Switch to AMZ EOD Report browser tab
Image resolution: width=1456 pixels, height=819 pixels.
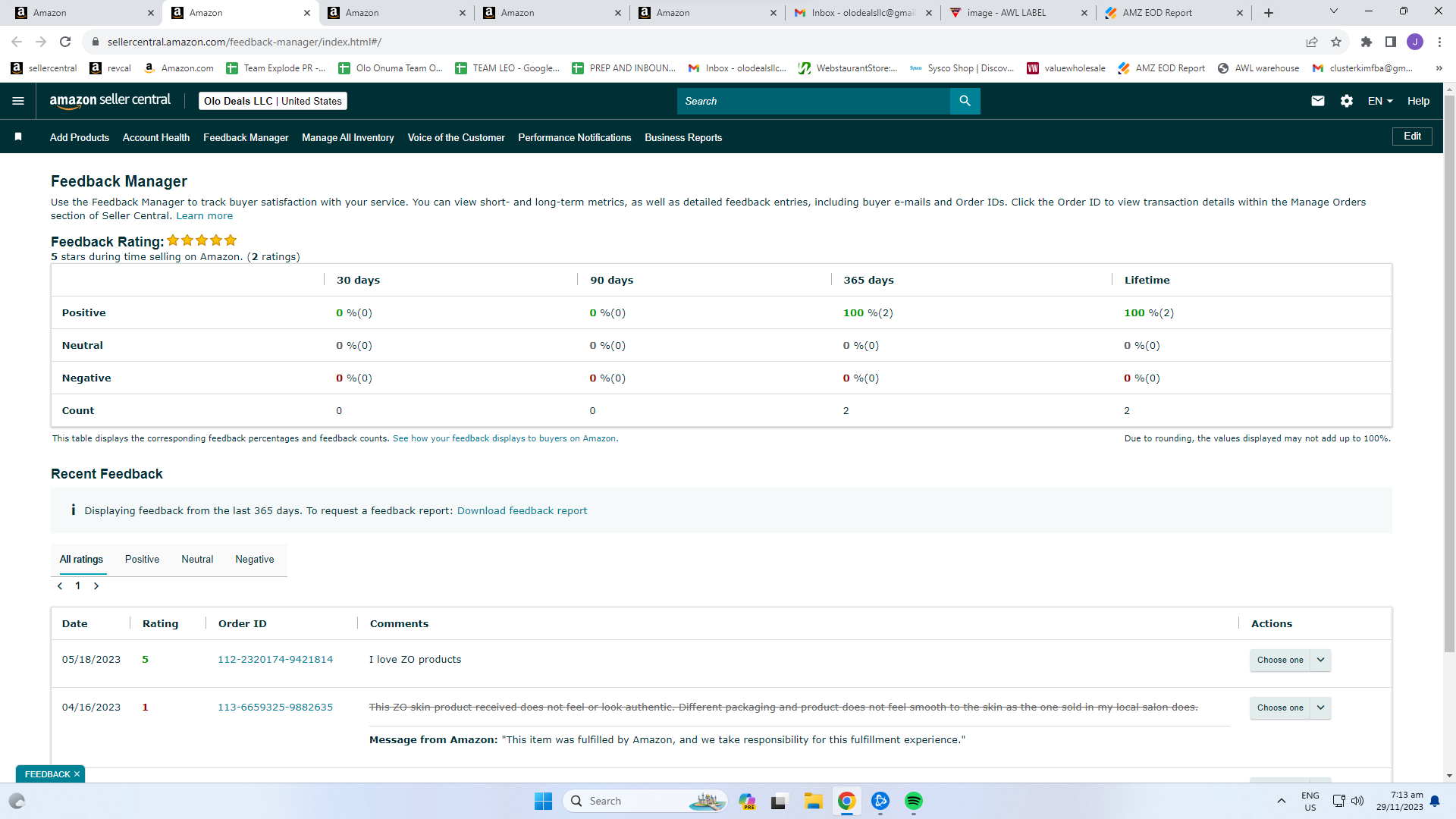[x=1172, y=13]
